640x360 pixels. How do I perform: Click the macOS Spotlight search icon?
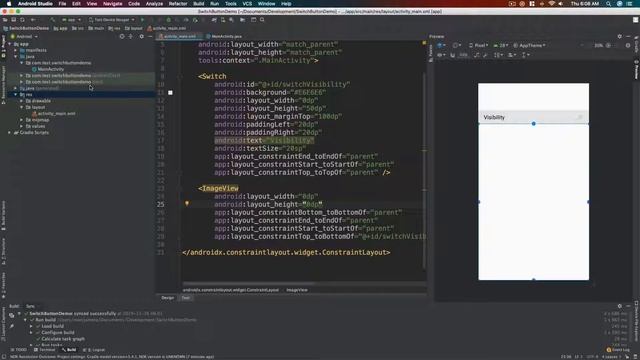pos(609,4)
